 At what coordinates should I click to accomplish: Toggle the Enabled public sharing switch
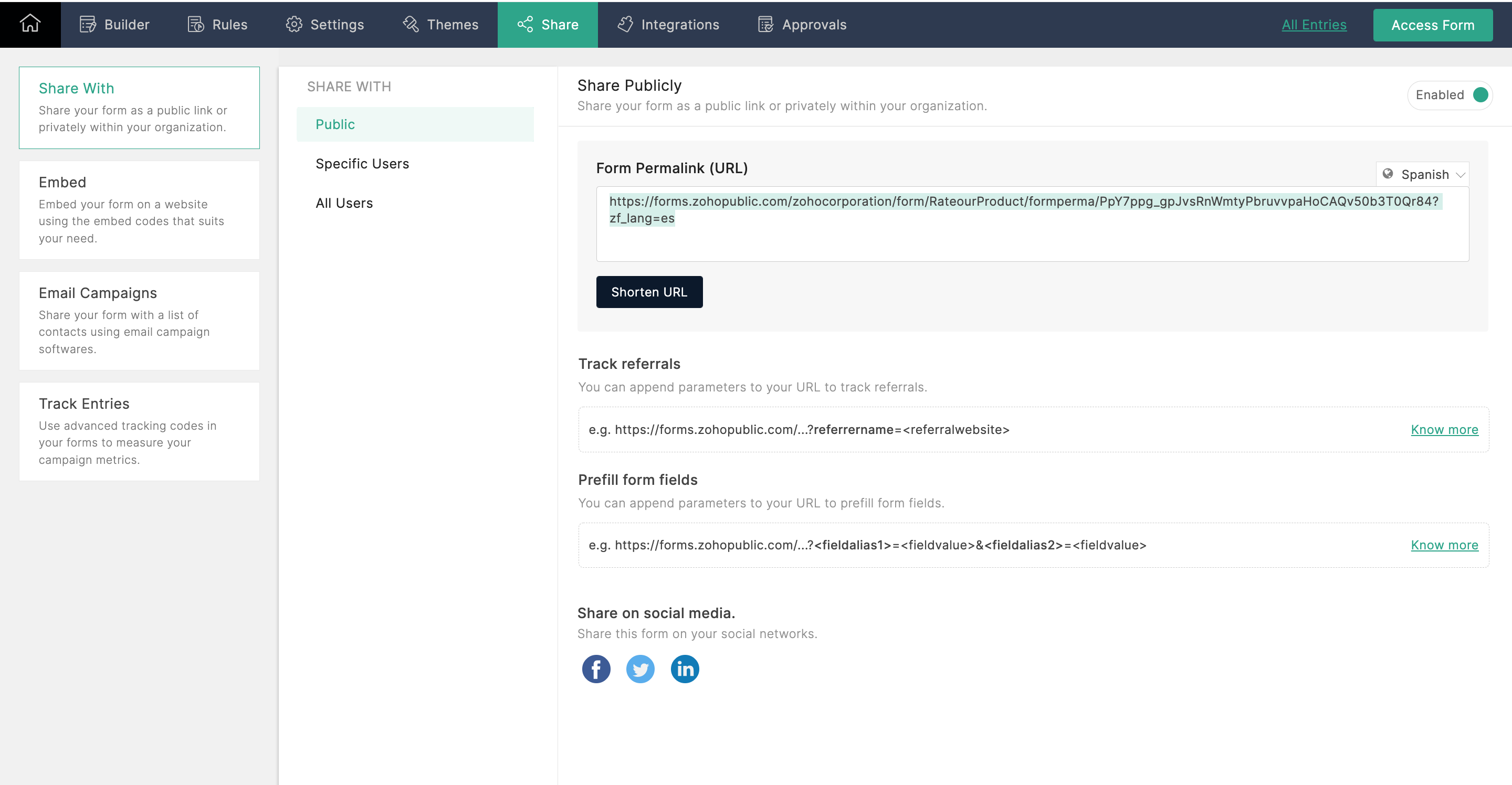click(1480, 95)
